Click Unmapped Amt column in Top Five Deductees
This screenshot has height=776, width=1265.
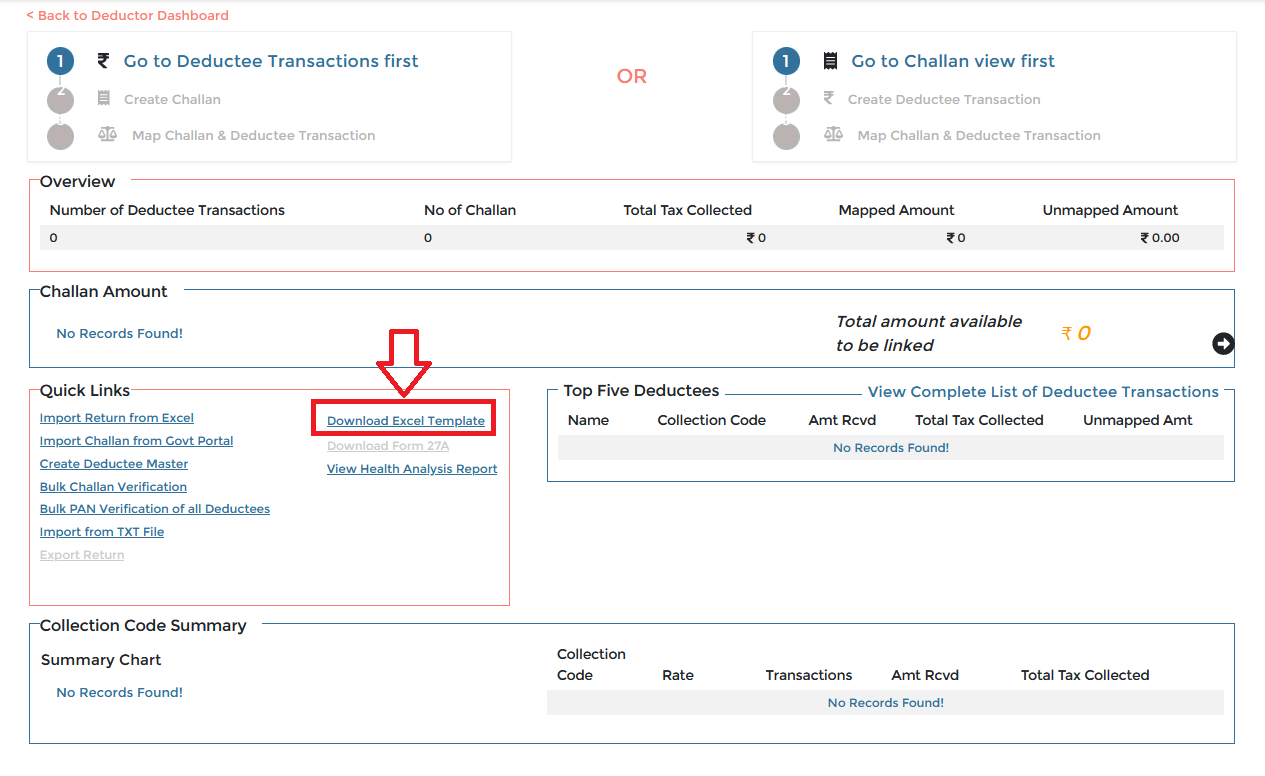point(1138,420)
